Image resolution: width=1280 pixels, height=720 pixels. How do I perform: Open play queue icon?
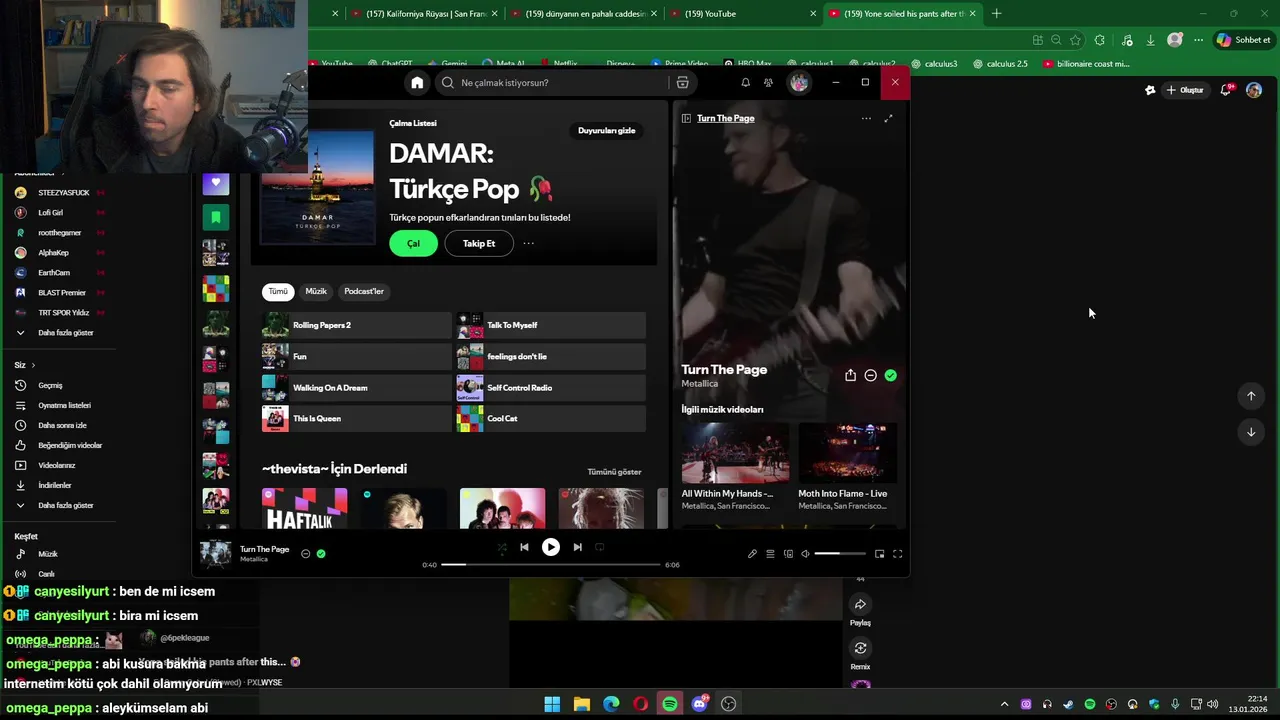[770, 554]
